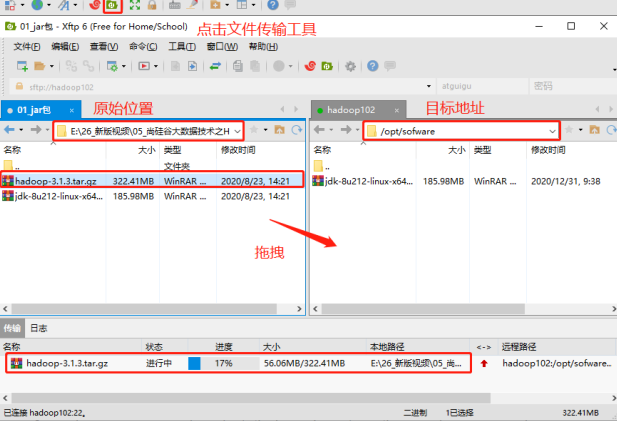This screenshot has height=421, width=617.
Task: Switch to the 传输 transfer tab
Action: click(12, 328)
